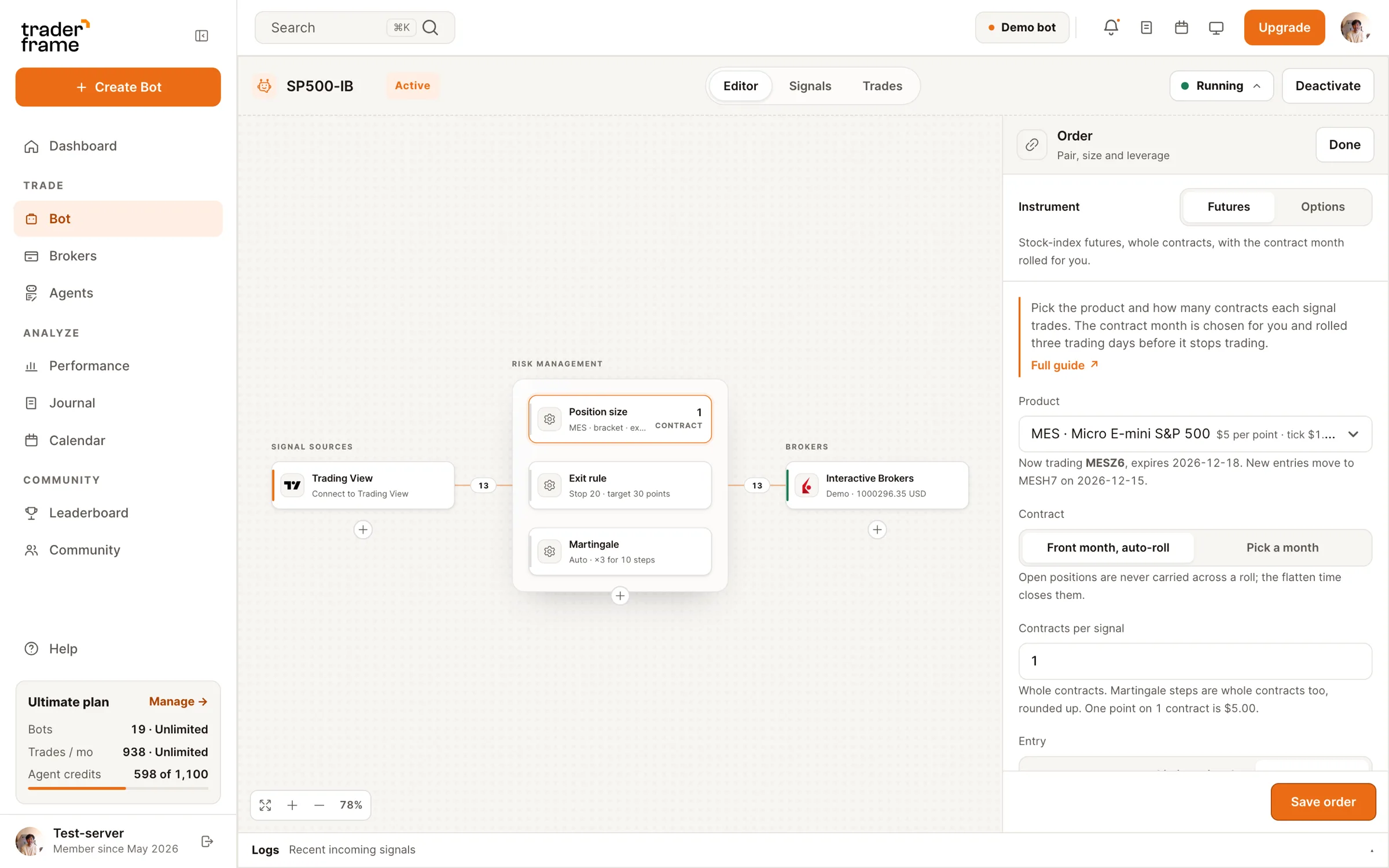Deactivate the bot
1389x868 pixels.
(1328, 86)
